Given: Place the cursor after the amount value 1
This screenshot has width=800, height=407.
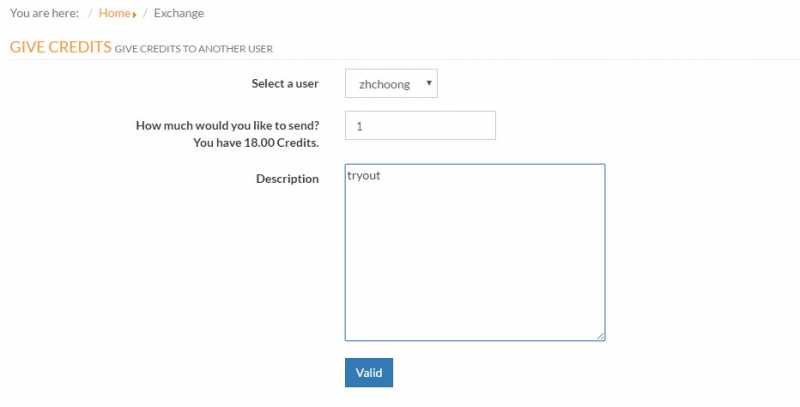Looking at the screenshot, I should 364,126.
